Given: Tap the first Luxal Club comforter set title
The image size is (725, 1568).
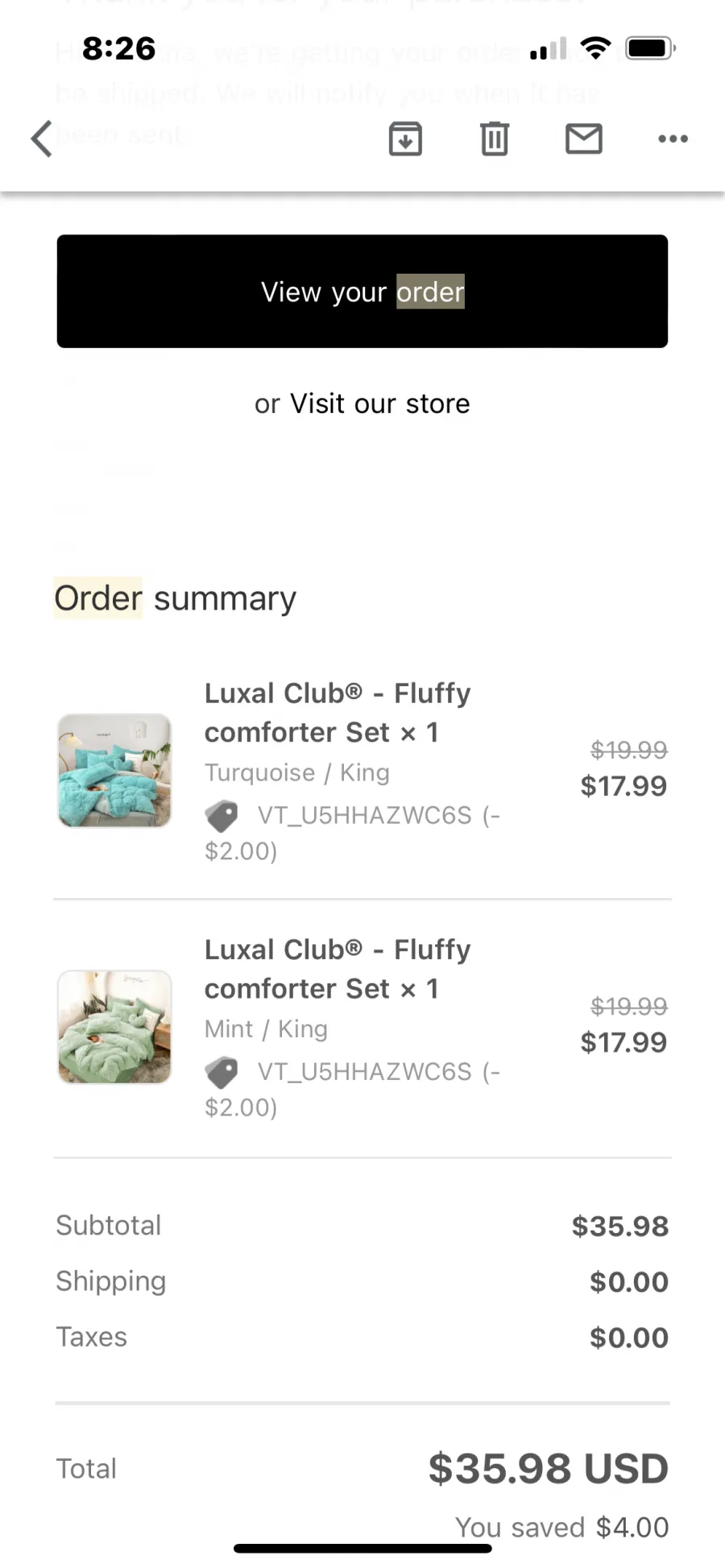Looking at the screenshot, I should tap(338, 712).
